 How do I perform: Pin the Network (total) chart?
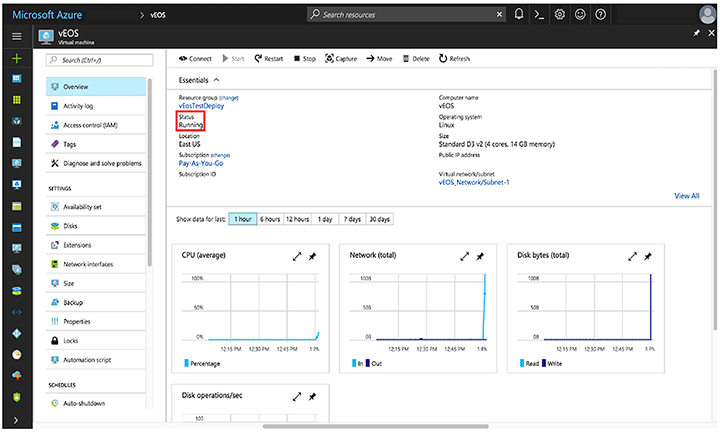(480, 257)
